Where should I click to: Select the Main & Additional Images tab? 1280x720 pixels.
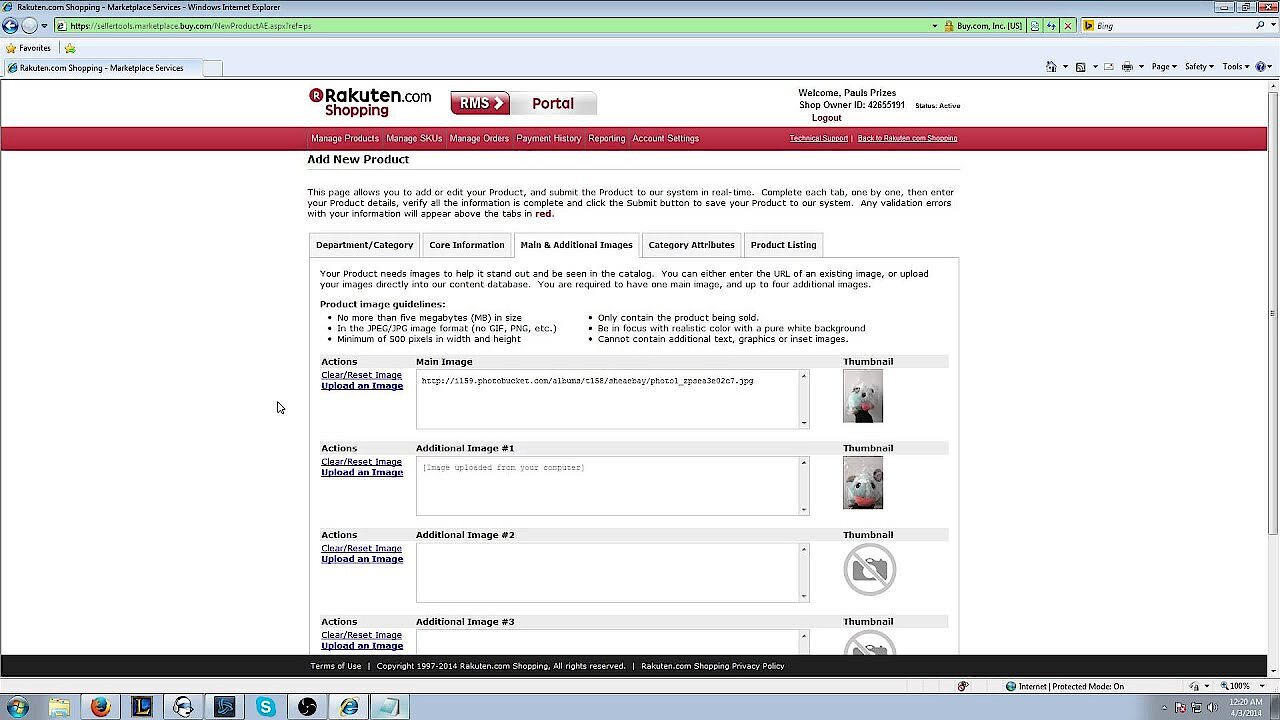click(576, 245)
